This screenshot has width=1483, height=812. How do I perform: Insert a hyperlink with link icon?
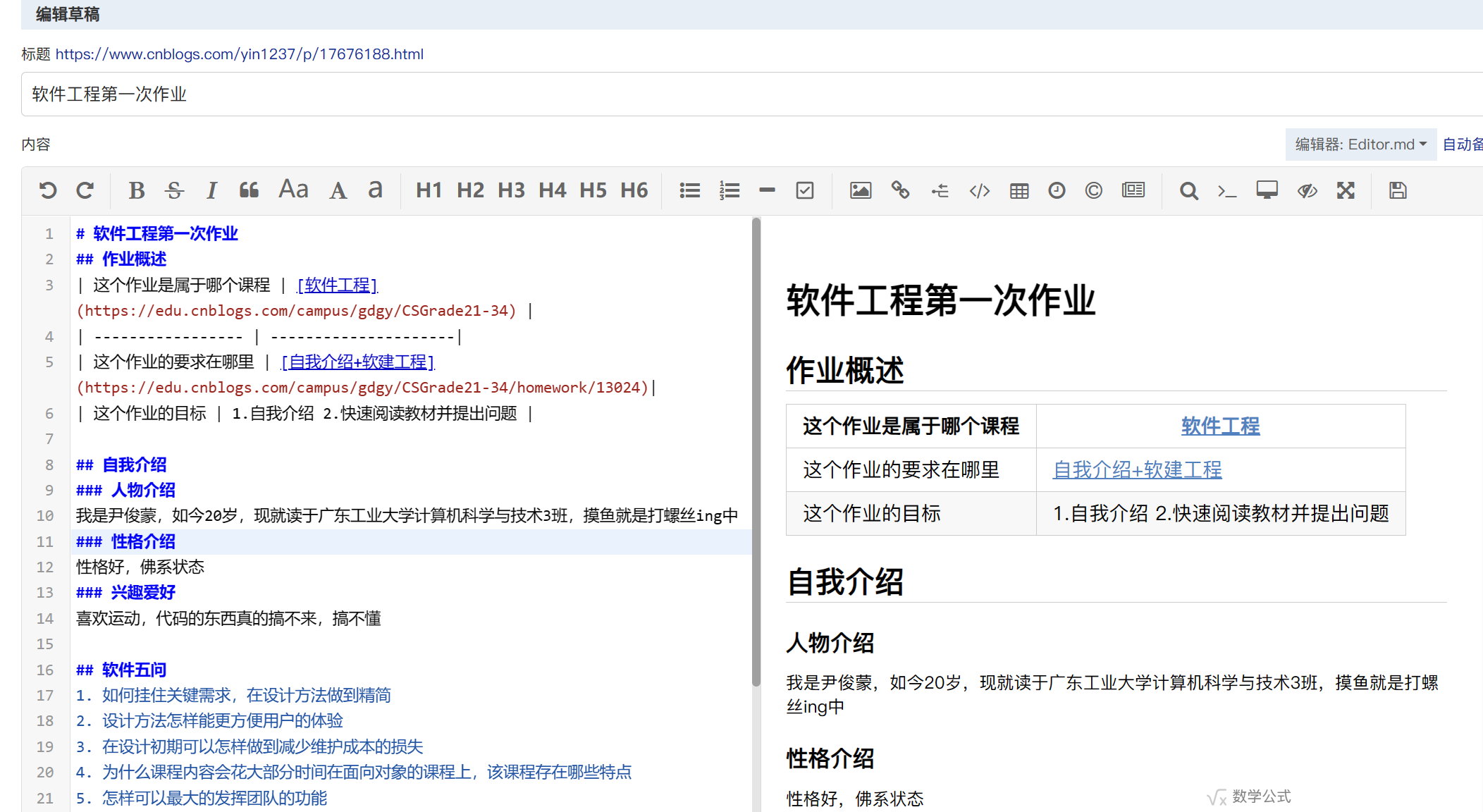coord(900,190)
